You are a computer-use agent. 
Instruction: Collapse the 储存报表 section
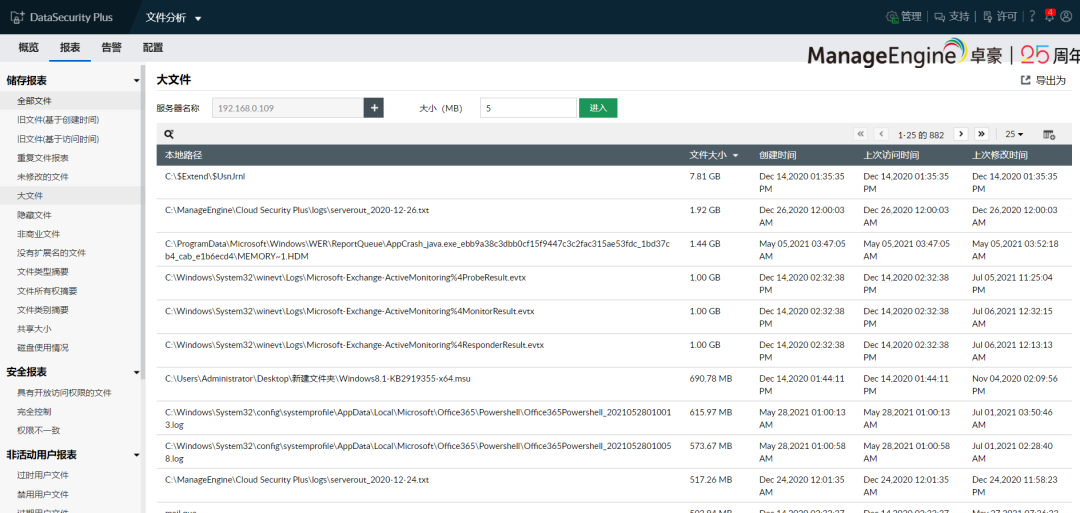tap(137, 81)
